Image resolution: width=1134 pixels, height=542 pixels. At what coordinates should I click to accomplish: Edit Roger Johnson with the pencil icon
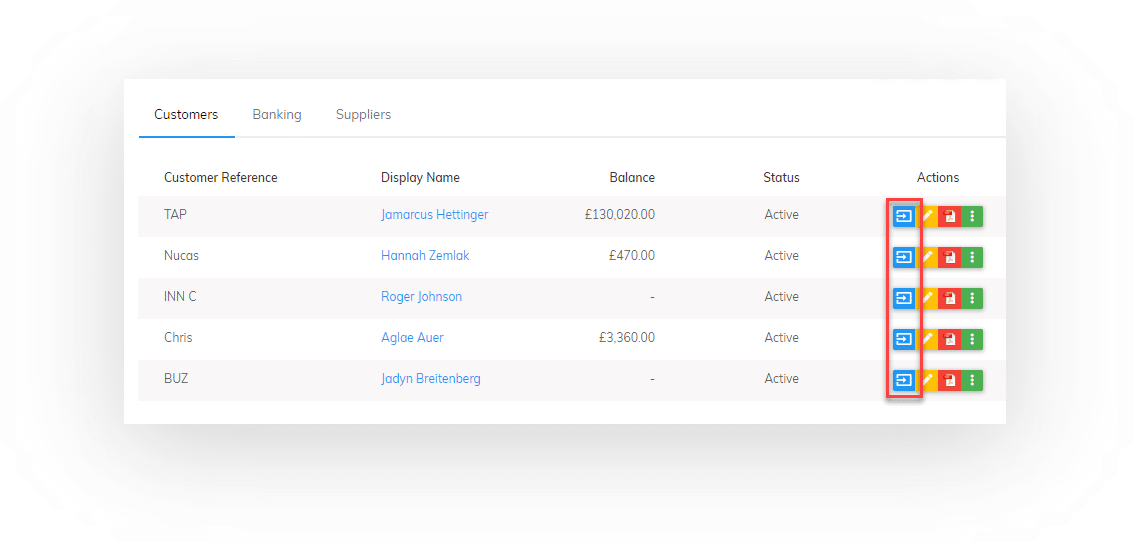(x=927, y=297)
